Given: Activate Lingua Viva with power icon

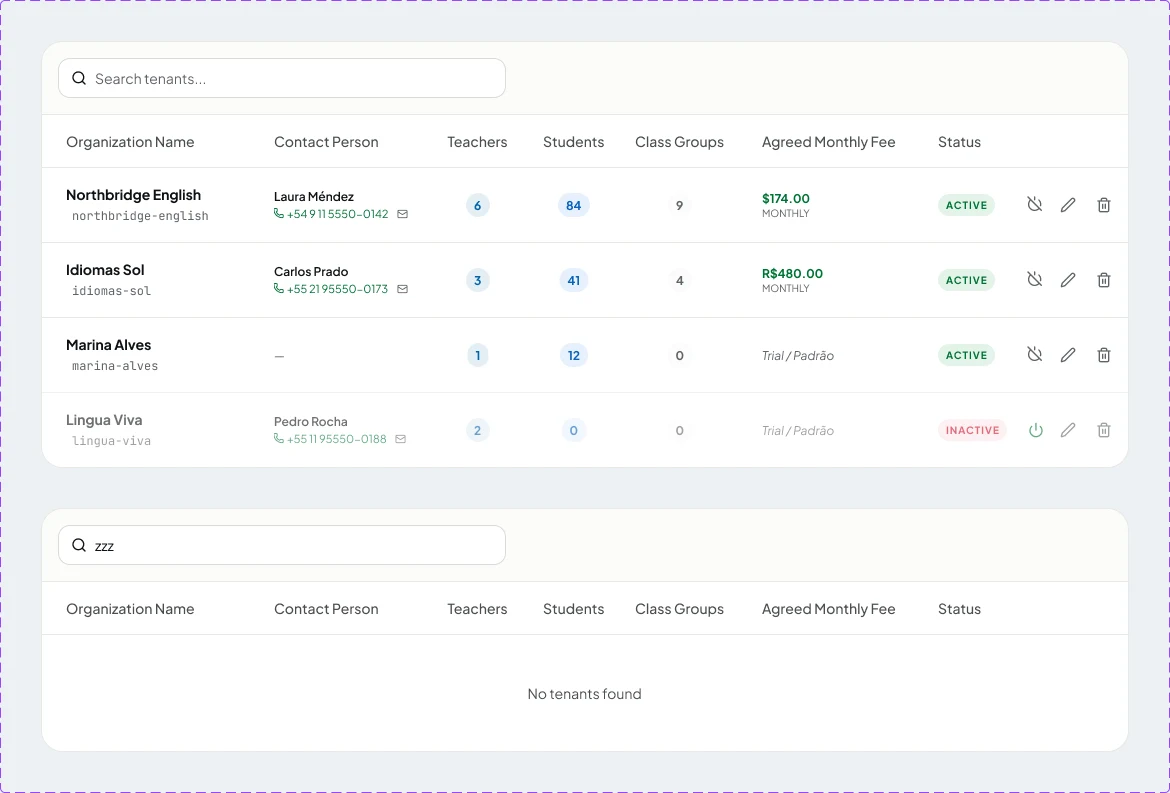Looking at the screenshot, I should (x=1035, y=430).
